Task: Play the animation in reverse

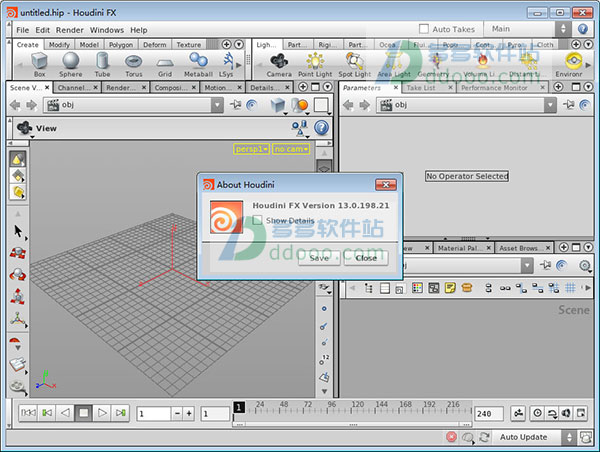Action: pyautogui.click(x=65, y=413)
